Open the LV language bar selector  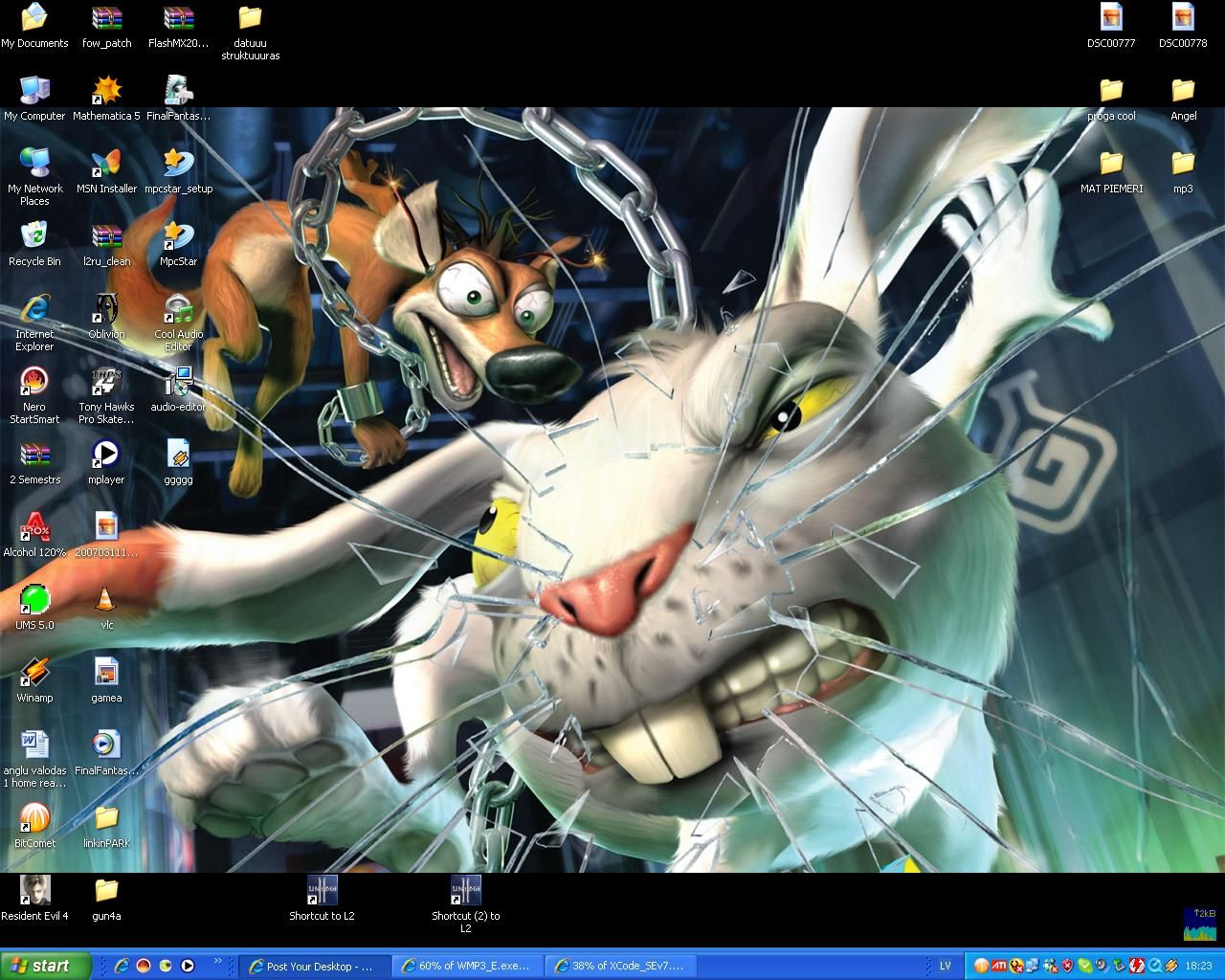point(946,966)
